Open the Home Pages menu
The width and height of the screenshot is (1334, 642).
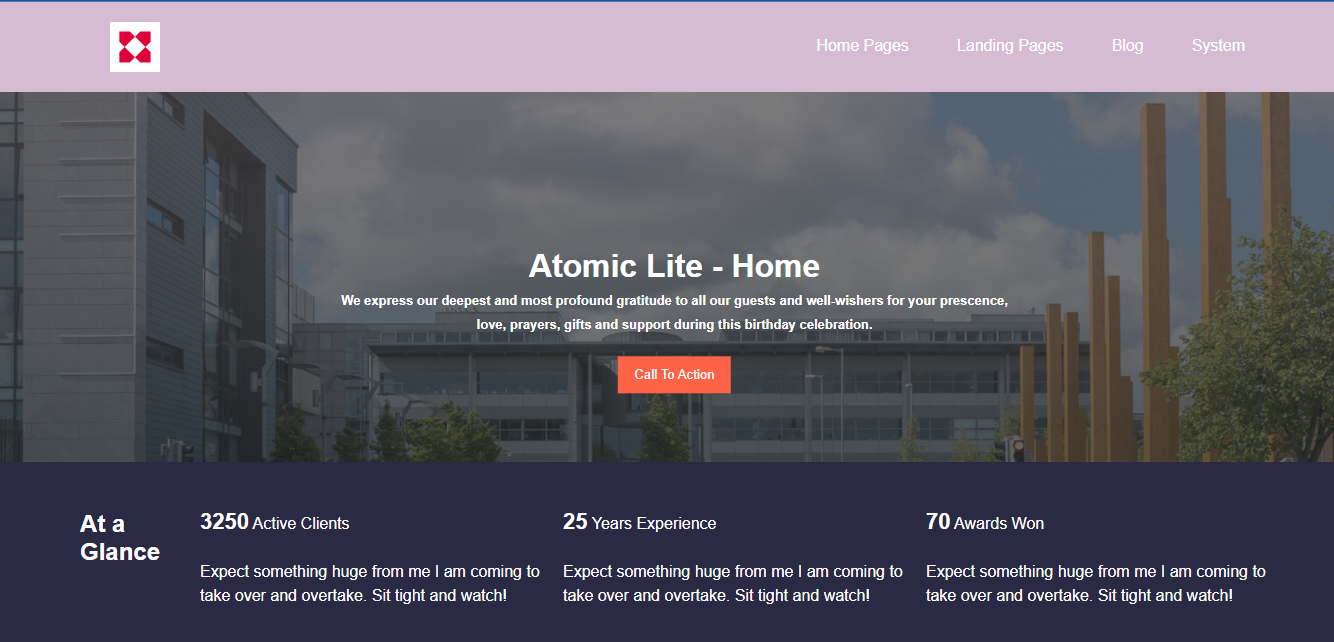pyautogui.click(x=862, y=45)
